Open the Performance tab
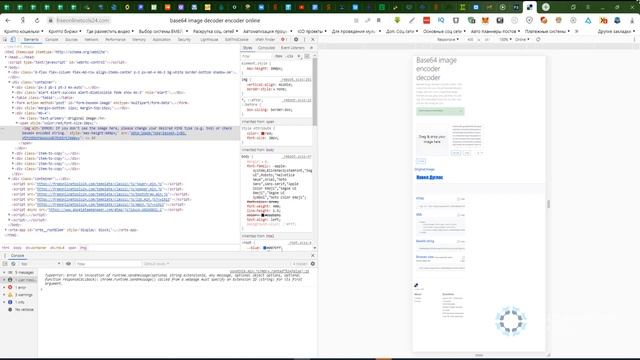The width and height of the screenshot is (640, 360). pos(116,40)
